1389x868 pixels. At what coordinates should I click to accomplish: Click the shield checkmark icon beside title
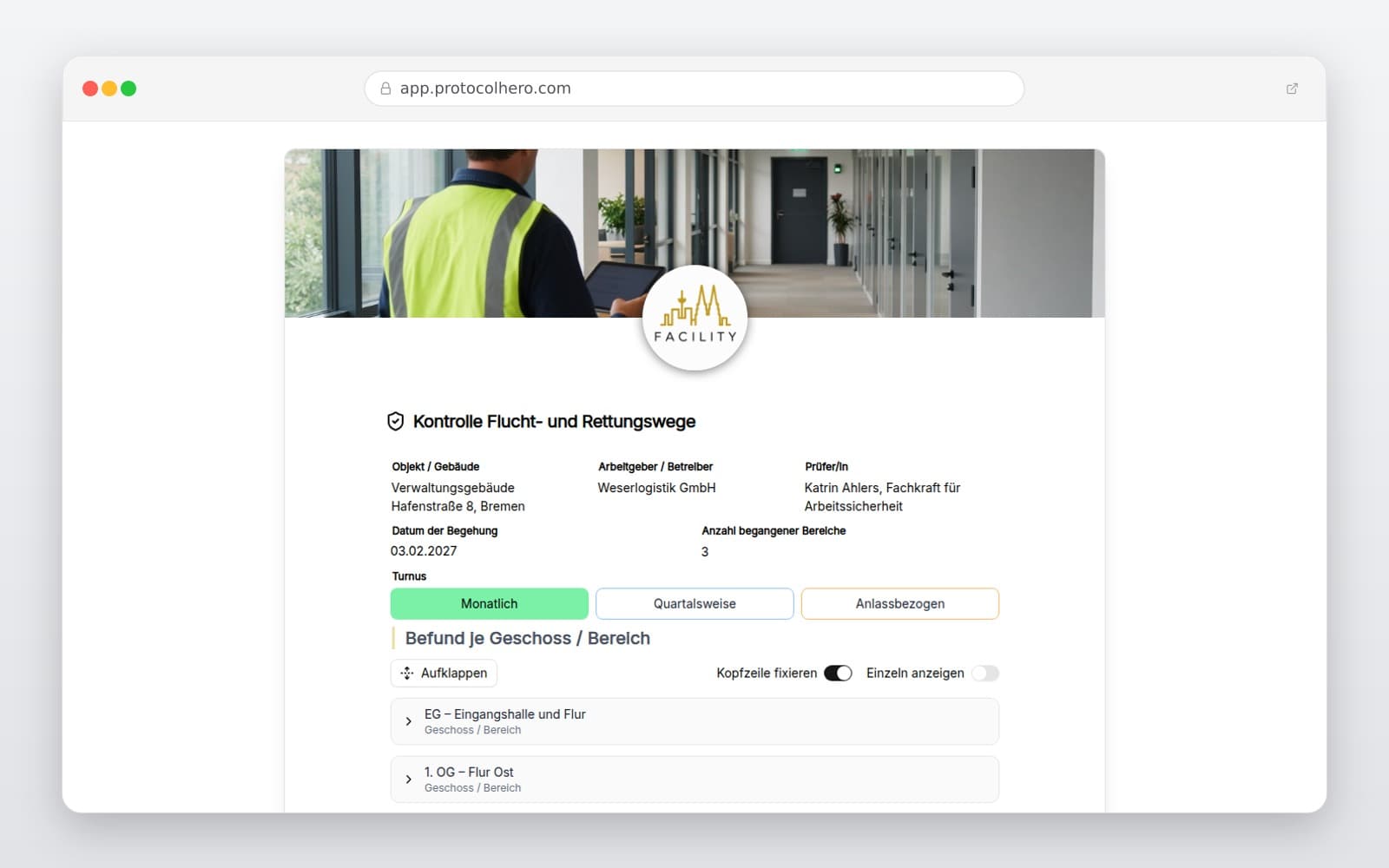tap(396, 422)
